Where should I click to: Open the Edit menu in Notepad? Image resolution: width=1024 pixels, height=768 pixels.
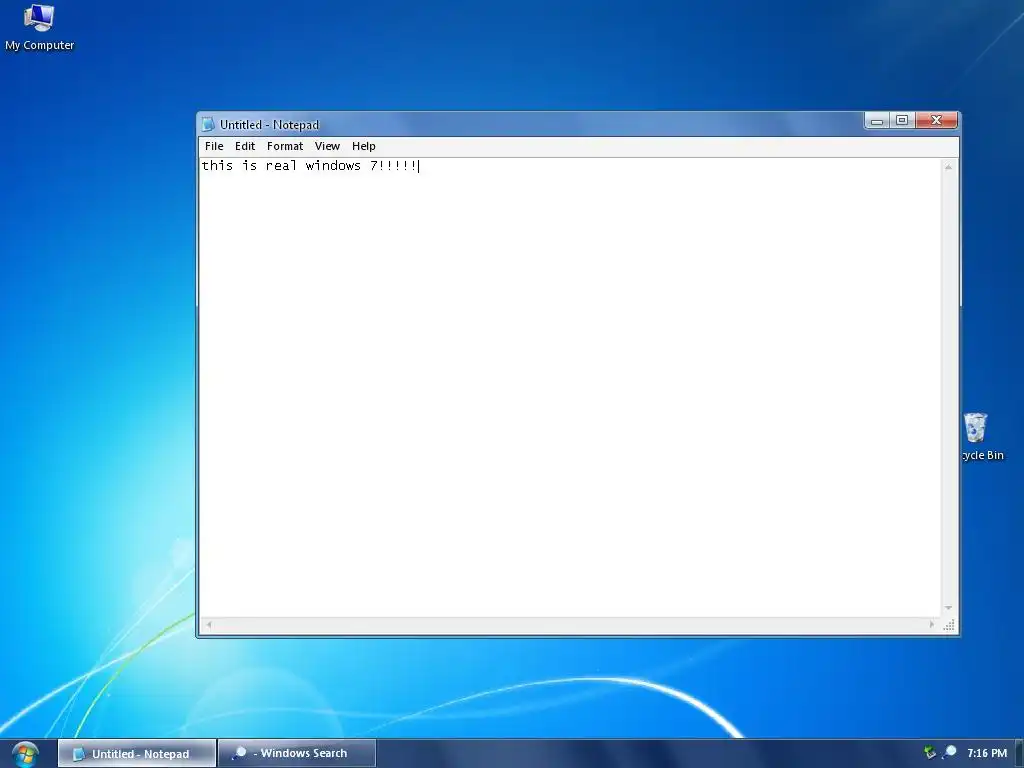245,146
